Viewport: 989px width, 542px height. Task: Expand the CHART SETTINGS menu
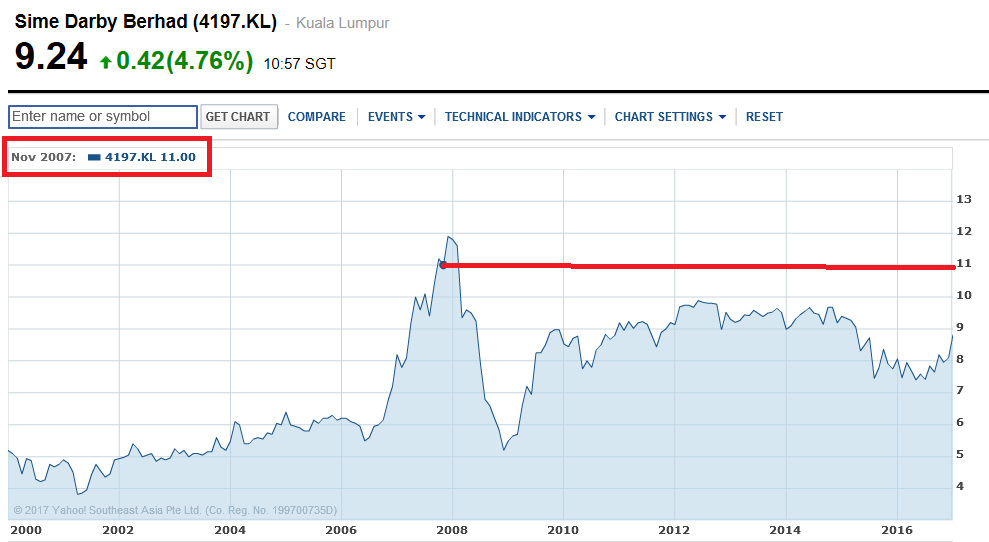(670, 117)
